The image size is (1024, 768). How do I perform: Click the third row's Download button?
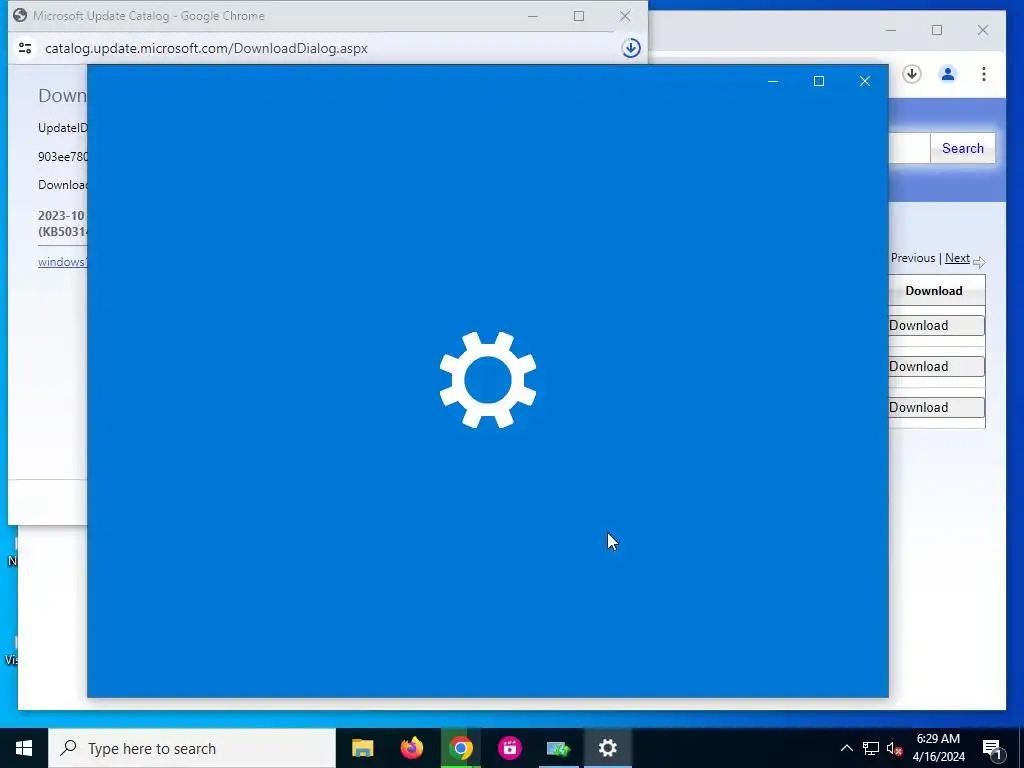coord(936,408)
